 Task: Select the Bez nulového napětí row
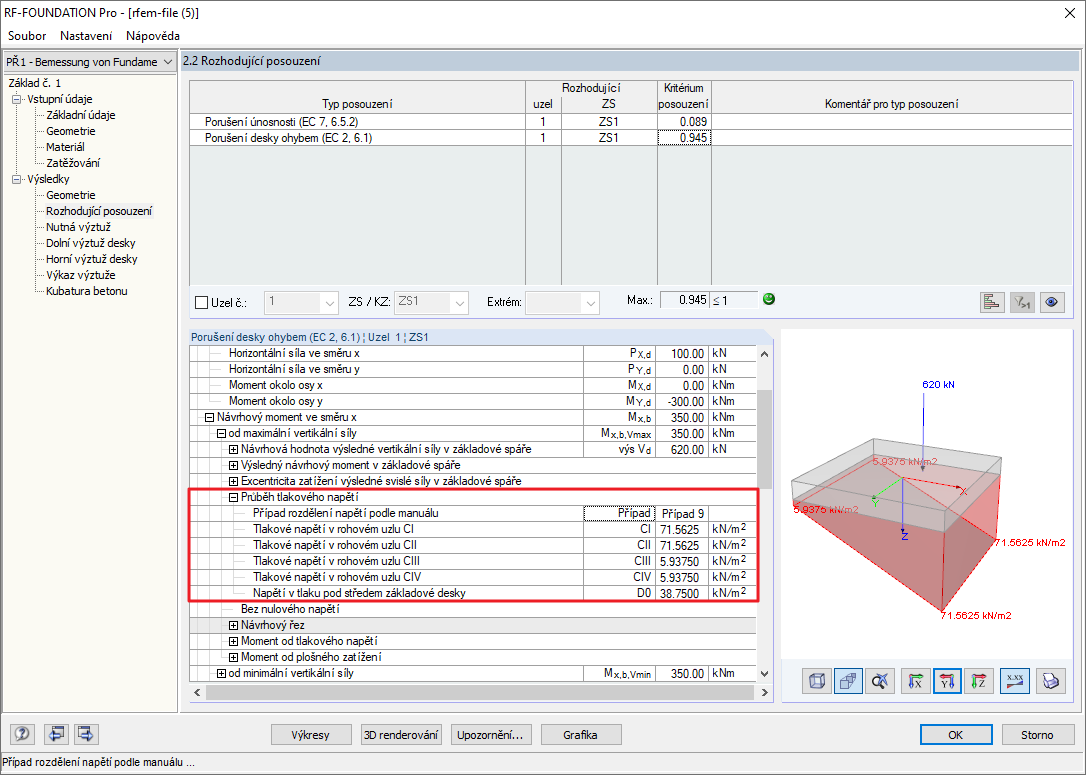pos(473,609)
